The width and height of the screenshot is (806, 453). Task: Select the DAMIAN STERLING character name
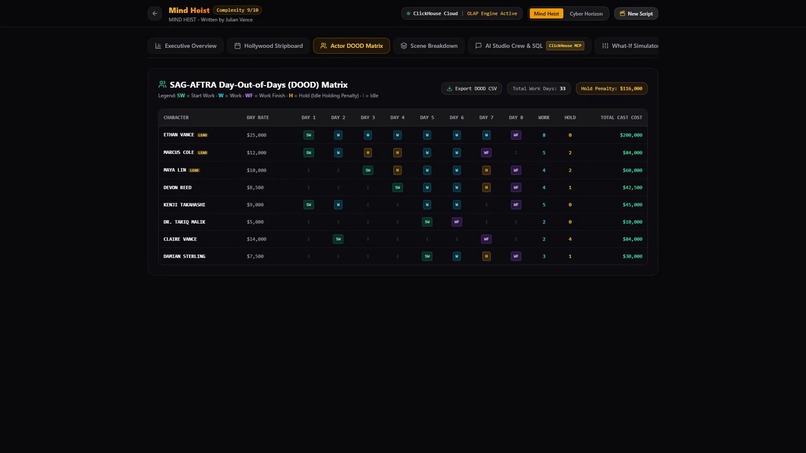[x=184, y=256]
